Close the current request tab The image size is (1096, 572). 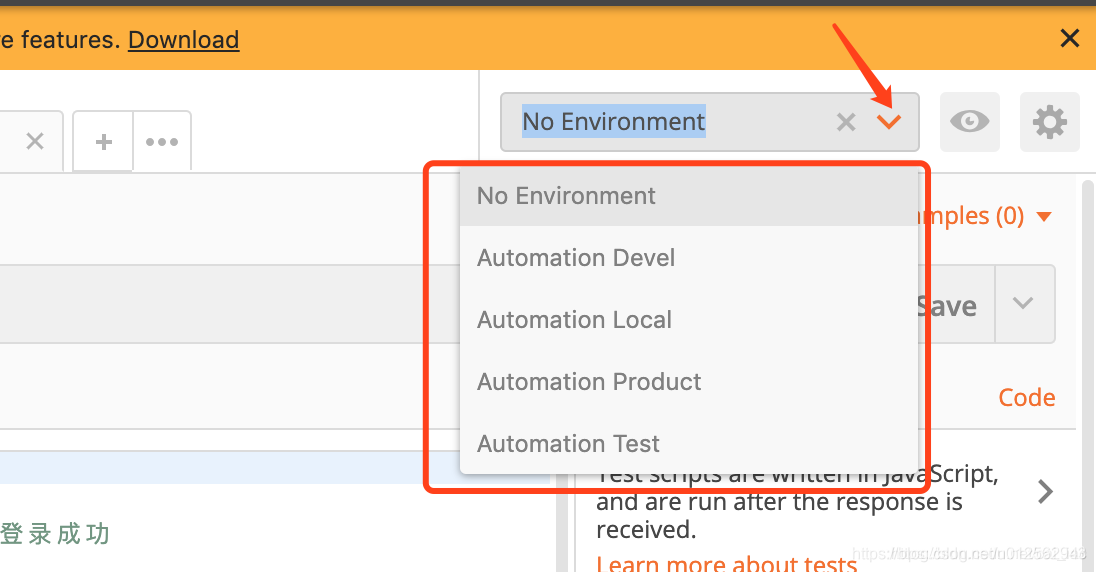coord(35,141)
